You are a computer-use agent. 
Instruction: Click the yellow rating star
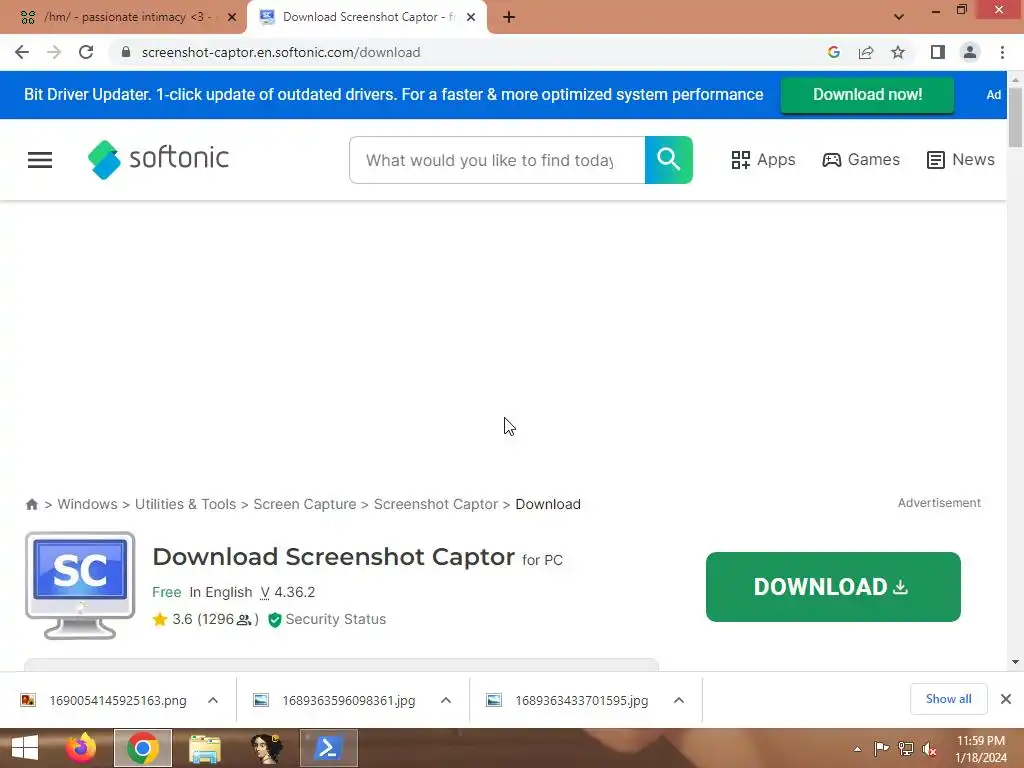[x=160, y=619]
